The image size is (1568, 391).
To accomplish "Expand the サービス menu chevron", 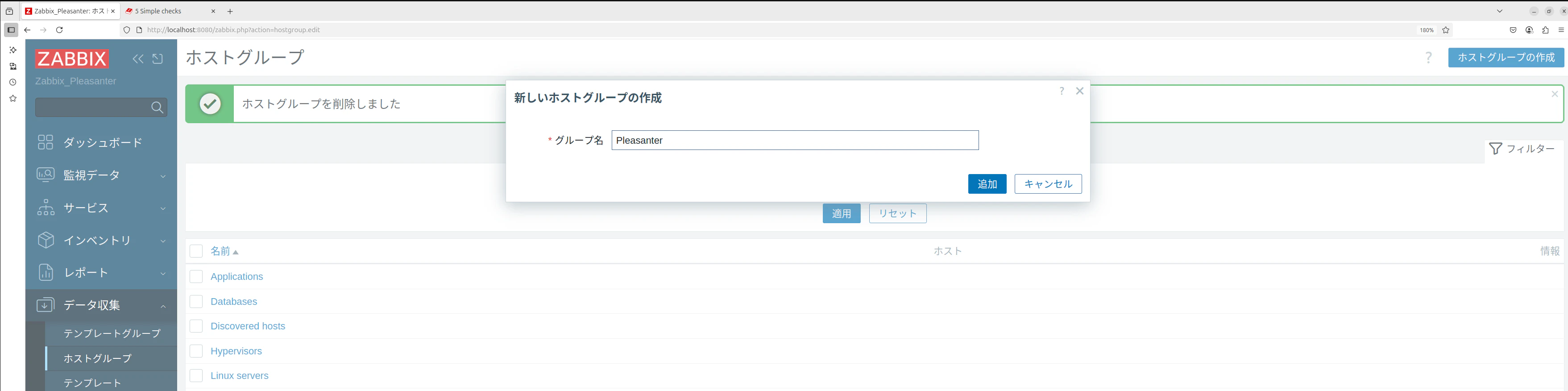I will 163,208.
